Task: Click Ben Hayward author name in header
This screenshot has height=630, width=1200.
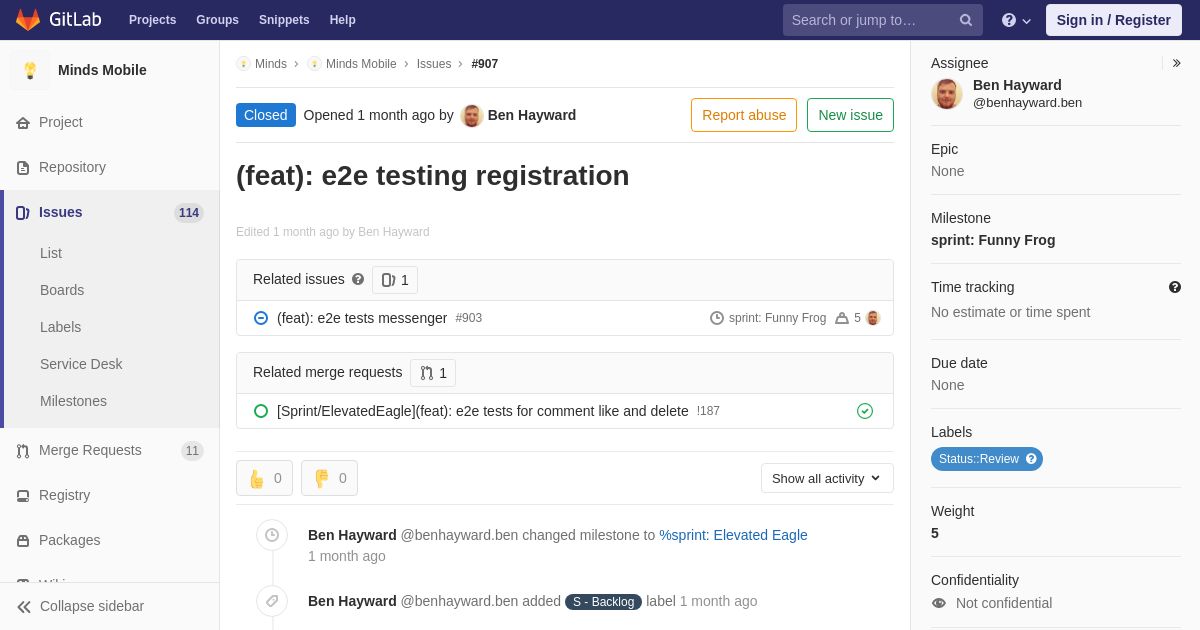Action: tap(532, 115)
